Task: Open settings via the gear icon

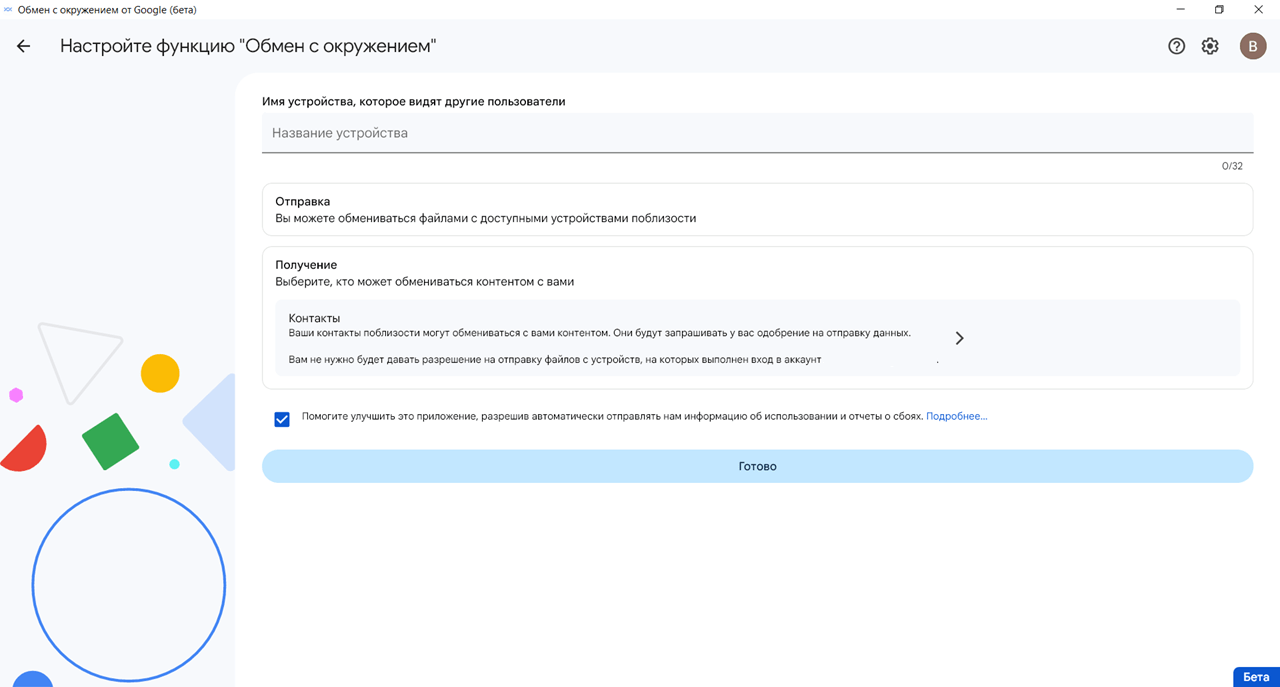Action: click(1210, 46)
